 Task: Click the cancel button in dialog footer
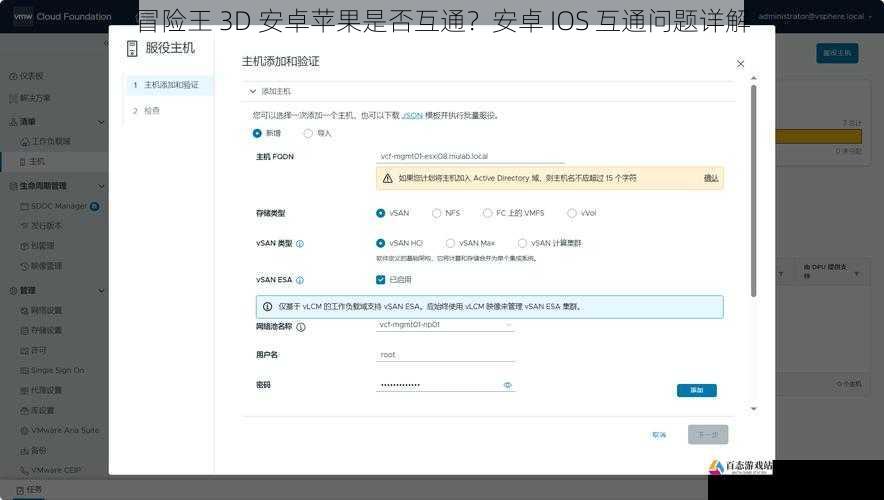click(659, 435)
